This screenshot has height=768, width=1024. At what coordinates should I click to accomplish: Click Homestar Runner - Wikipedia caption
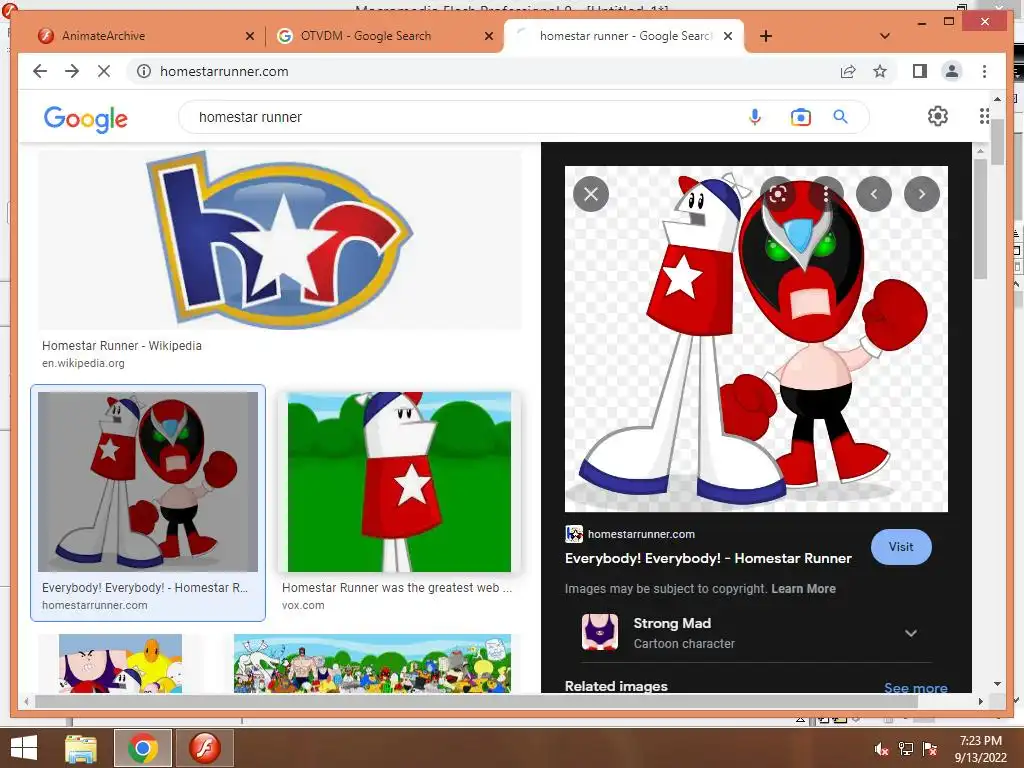click(x=121, y=345)
